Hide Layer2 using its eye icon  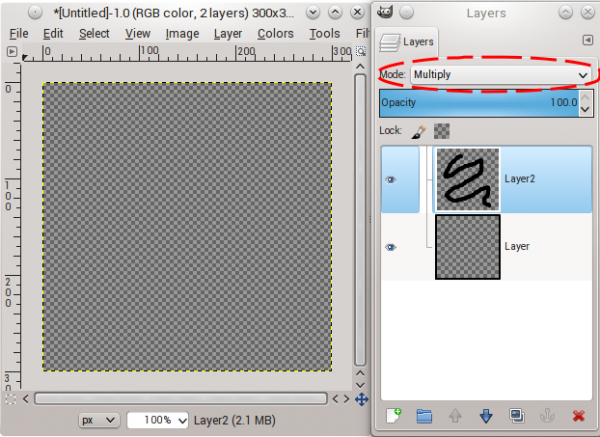point(390,179)
